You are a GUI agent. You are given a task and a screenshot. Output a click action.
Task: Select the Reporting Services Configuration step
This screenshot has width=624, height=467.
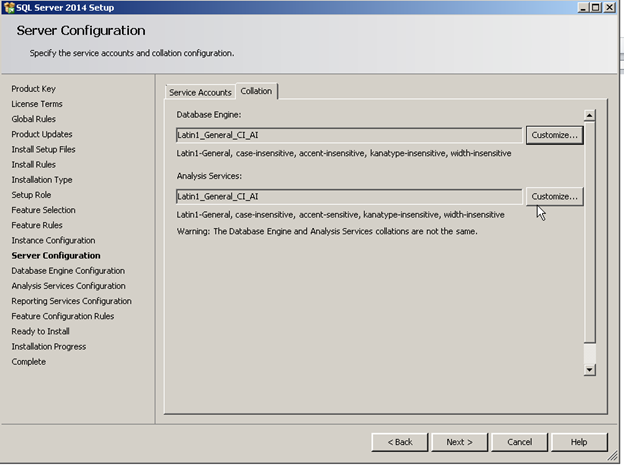(x=71, y=301)
